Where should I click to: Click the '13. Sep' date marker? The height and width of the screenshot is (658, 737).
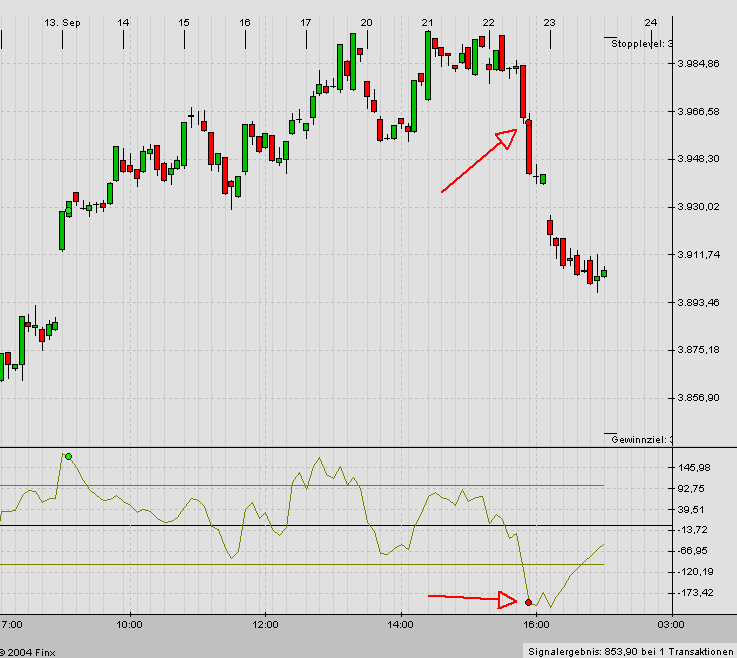click(x=62, y=22)
